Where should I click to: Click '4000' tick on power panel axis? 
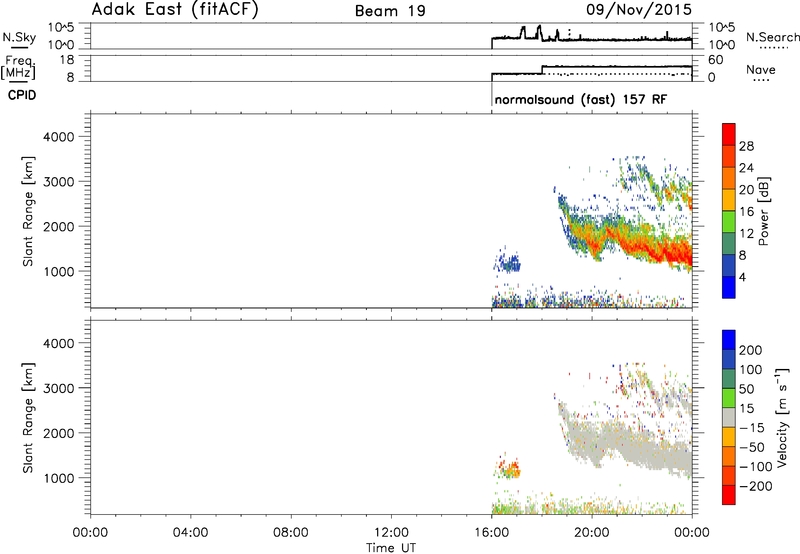coord(59,137)
